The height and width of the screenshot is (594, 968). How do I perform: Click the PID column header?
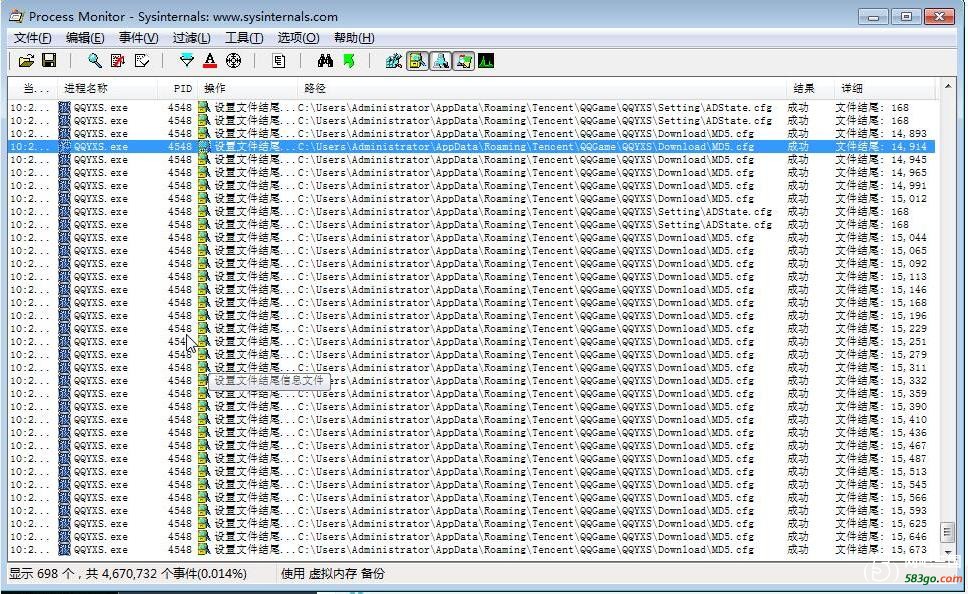[179, 88]
